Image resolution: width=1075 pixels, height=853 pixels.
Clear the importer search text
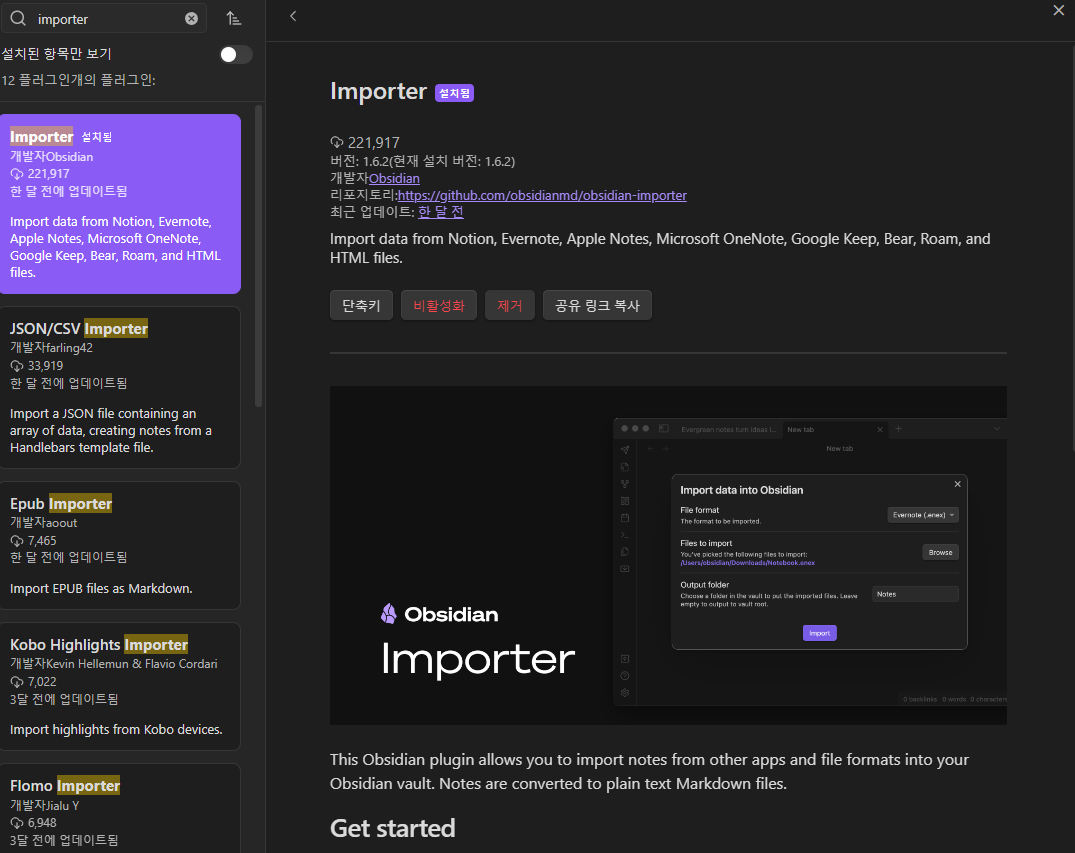click(191, 19)
